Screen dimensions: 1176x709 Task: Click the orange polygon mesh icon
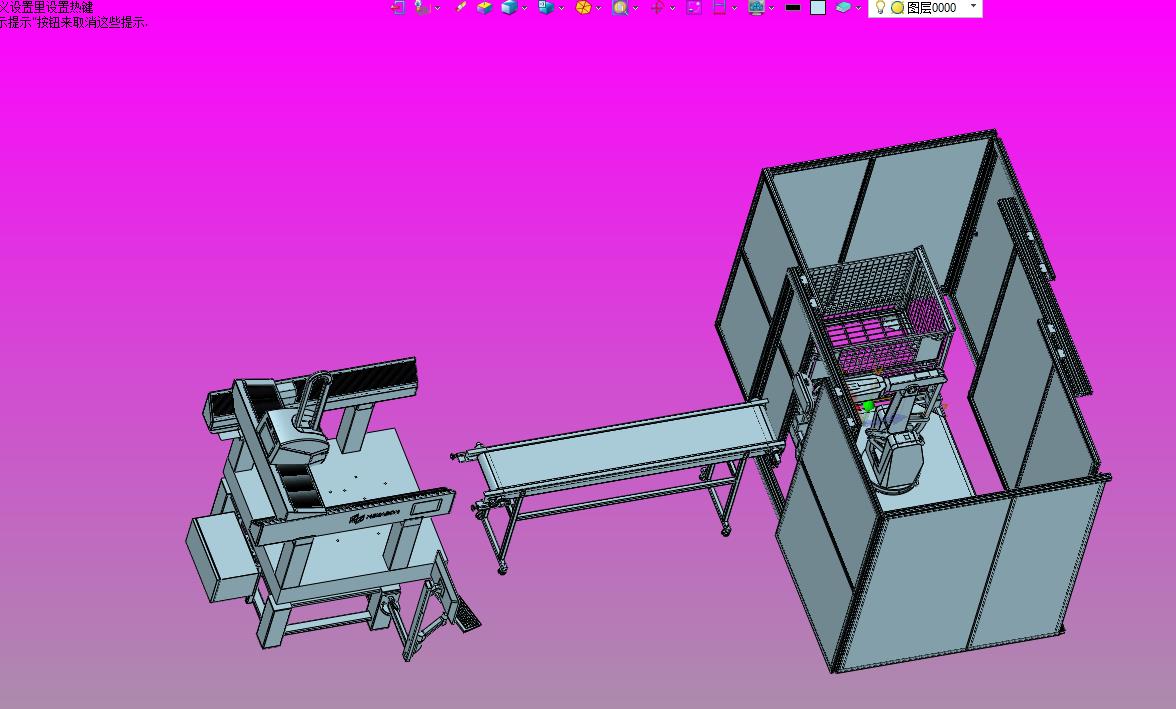(583, 8)
